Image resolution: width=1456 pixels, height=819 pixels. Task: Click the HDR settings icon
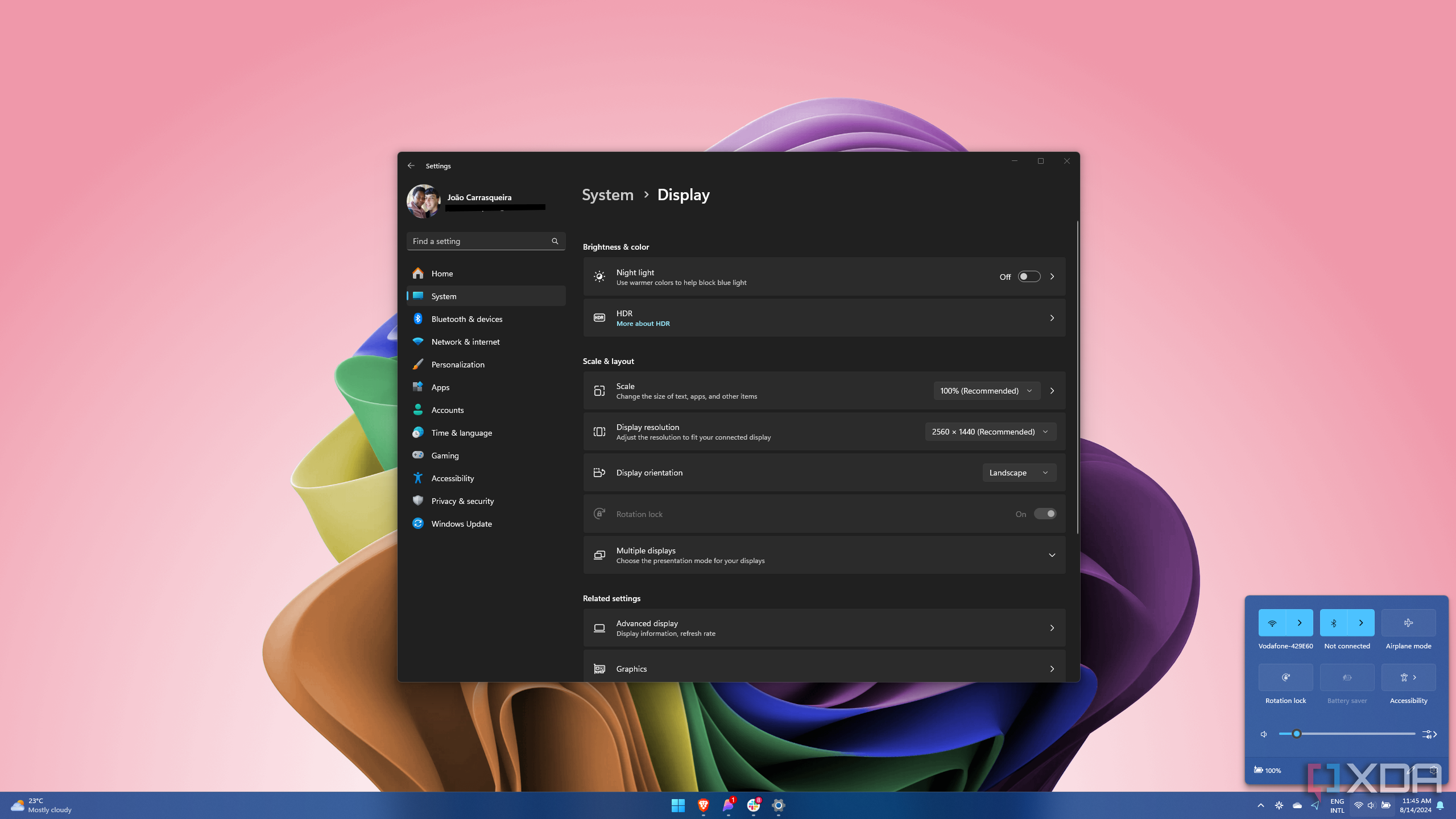[598, 317]
